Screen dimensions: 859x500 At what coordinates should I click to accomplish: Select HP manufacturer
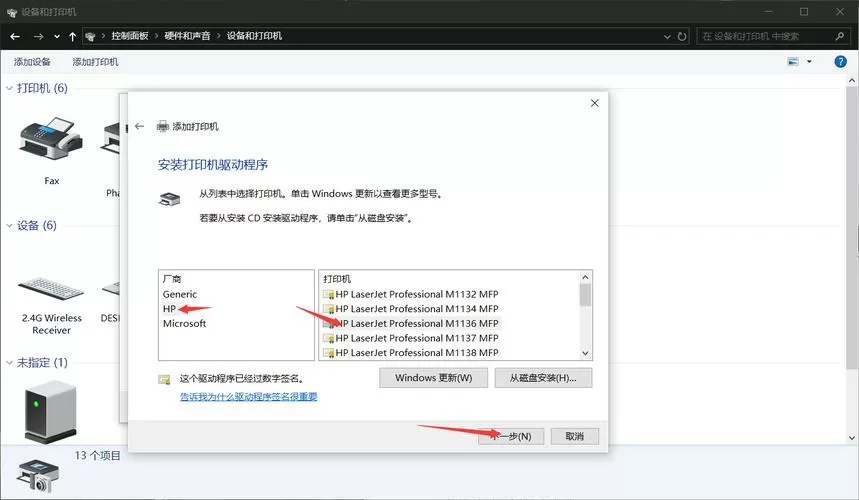pyautogui.click(x=169, y=309)
